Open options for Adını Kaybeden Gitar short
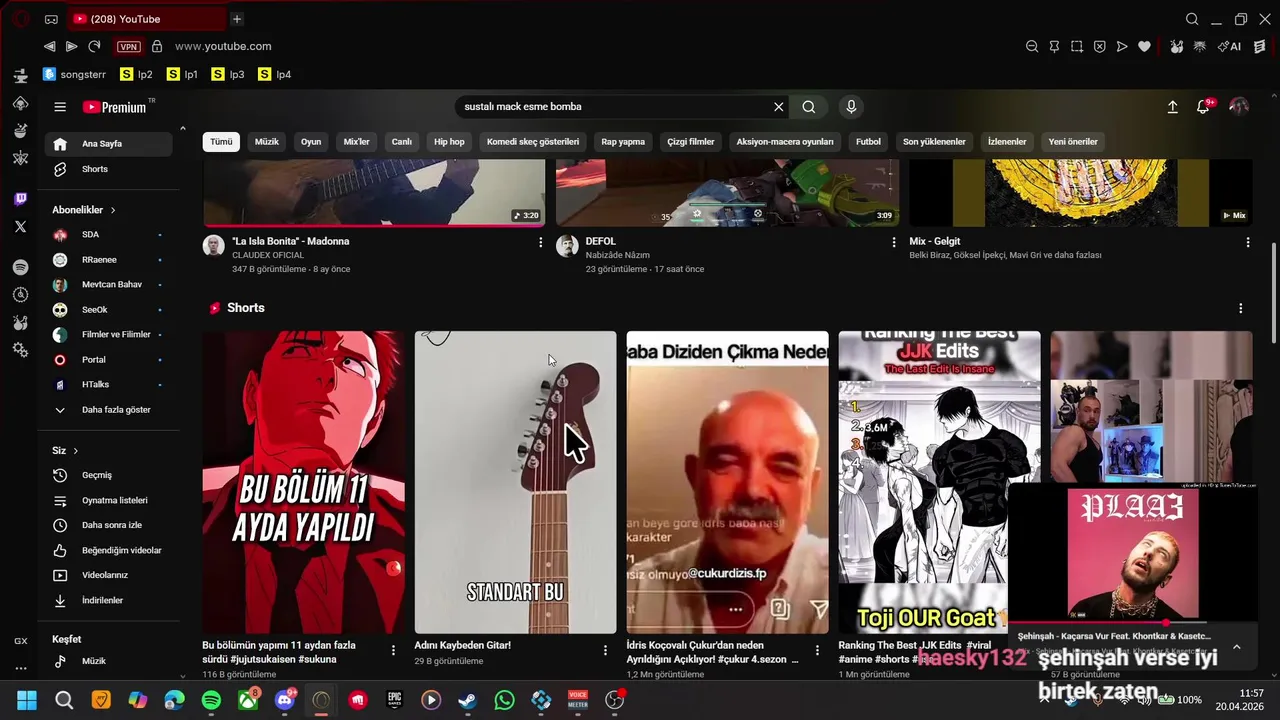The width and height of the screenshot is (1280, 720). click(605, 650)
